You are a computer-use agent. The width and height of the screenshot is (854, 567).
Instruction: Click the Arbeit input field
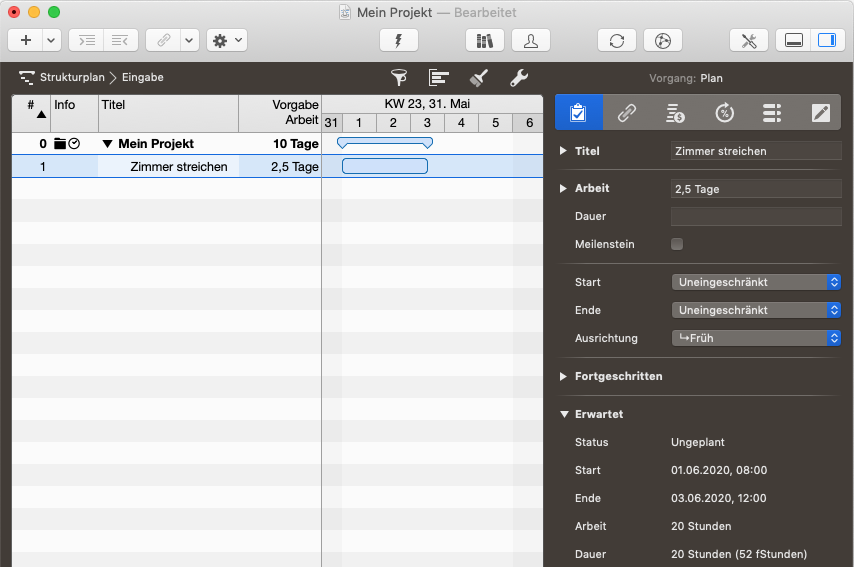[x=756, y=189]
